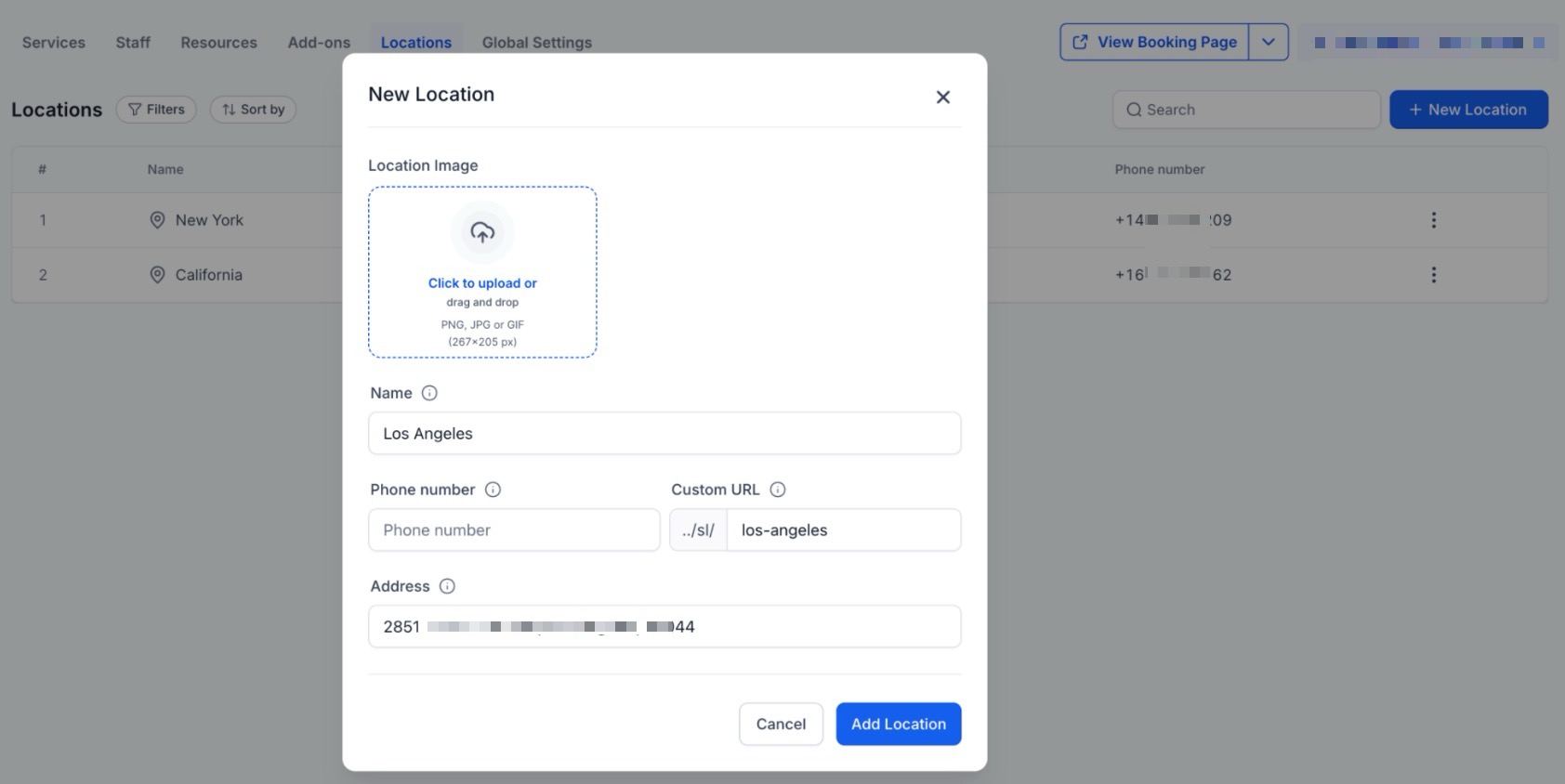Switch to the Services tab
This screenshot has height=784, width=1565.
coord(54,43)
